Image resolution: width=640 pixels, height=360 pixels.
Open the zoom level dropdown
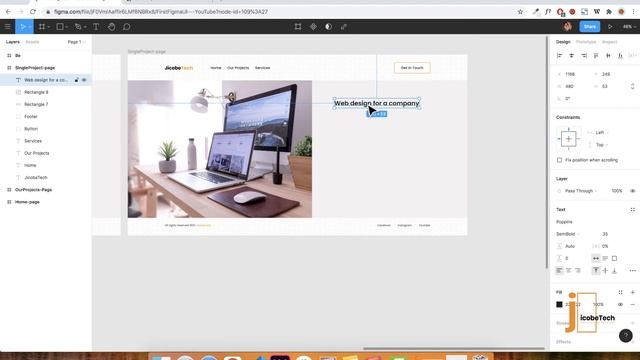pos(629,27)
